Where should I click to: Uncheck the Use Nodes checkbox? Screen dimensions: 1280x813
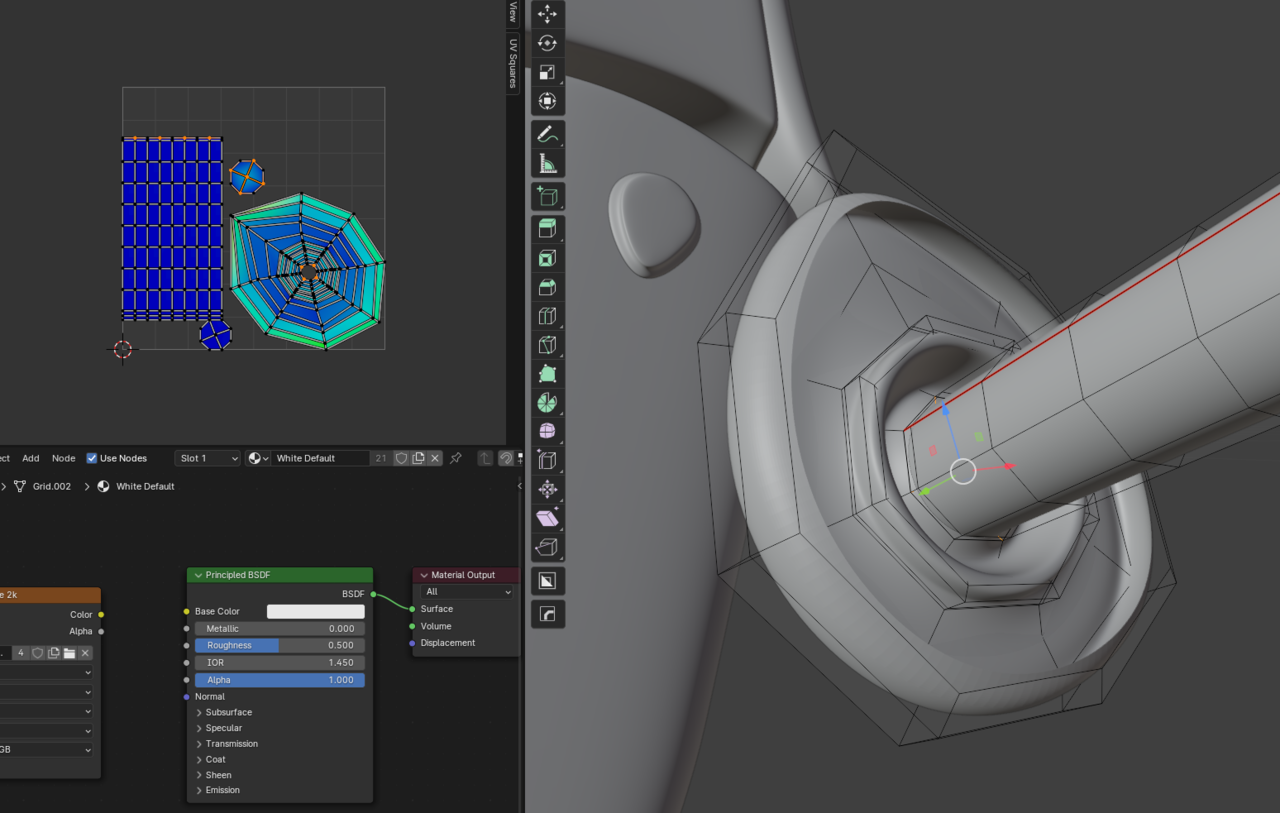click(92, 458)
